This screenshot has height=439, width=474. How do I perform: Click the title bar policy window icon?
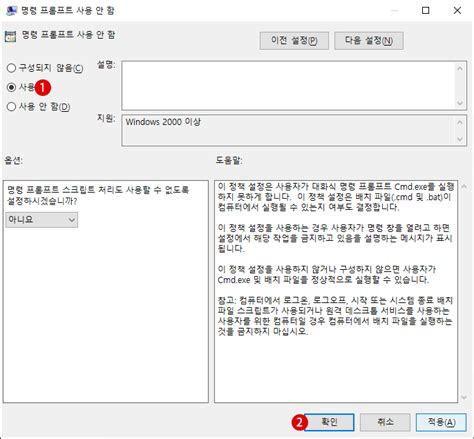click(11, 11)
